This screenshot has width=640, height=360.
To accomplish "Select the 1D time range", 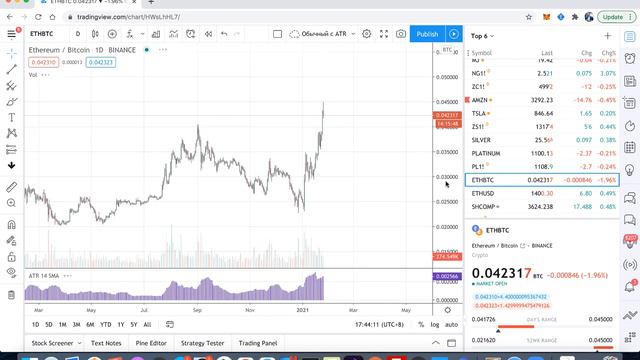I will click(x=36, y=324).
